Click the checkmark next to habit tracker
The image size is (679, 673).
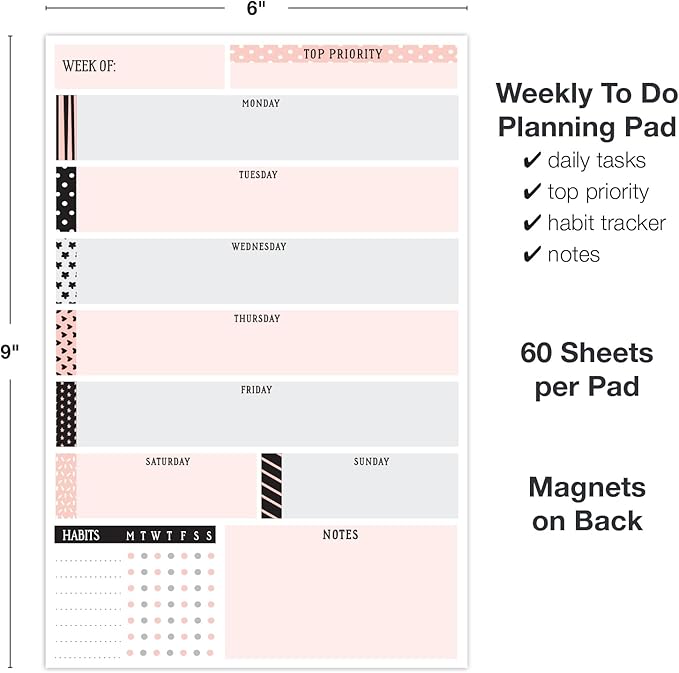point(532,223)
